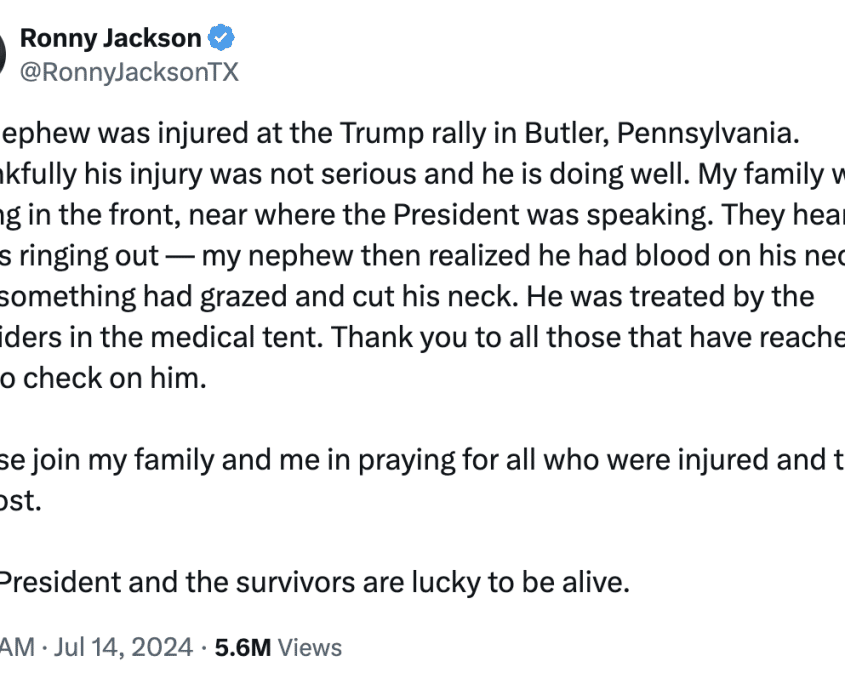Click the partially visible profile avatar
The image size is (845, 684).
click(x=3, y=54)
